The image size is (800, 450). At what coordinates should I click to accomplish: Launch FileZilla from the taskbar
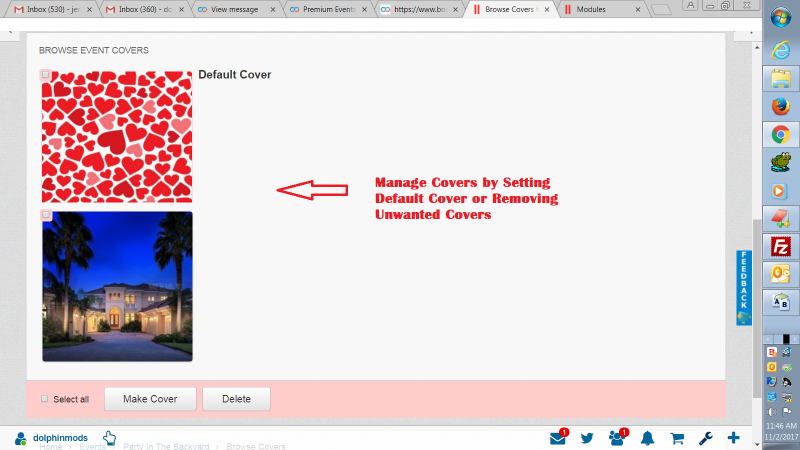coord(781,246)
